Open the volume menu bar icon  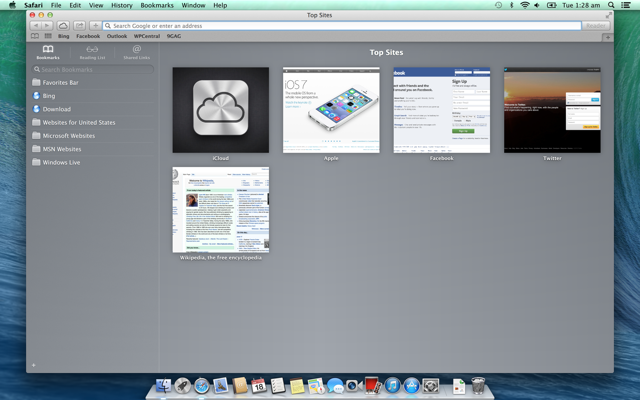[x=537, y=5]
